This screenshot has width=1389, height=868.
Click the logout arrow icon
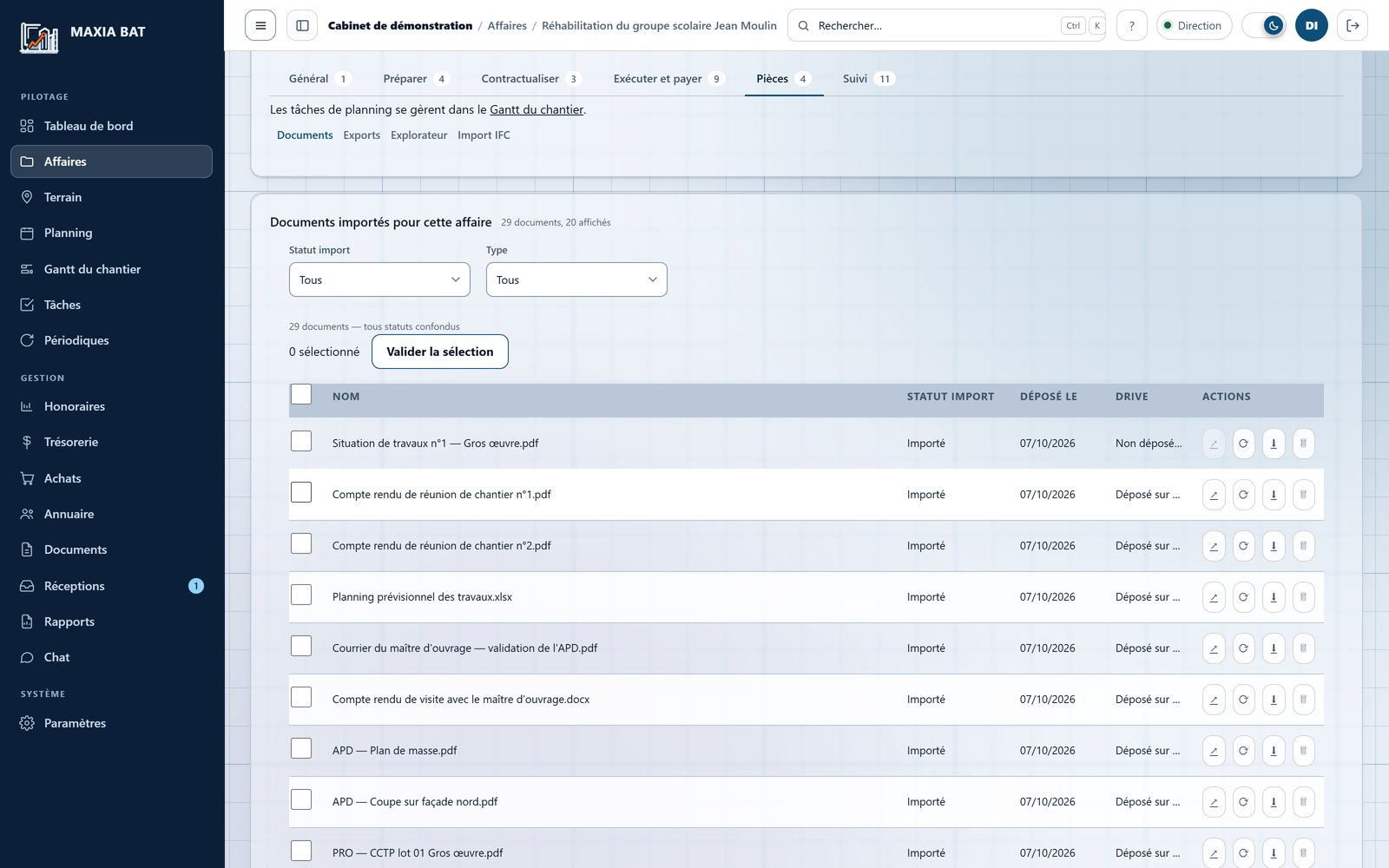pos(1353,26)
